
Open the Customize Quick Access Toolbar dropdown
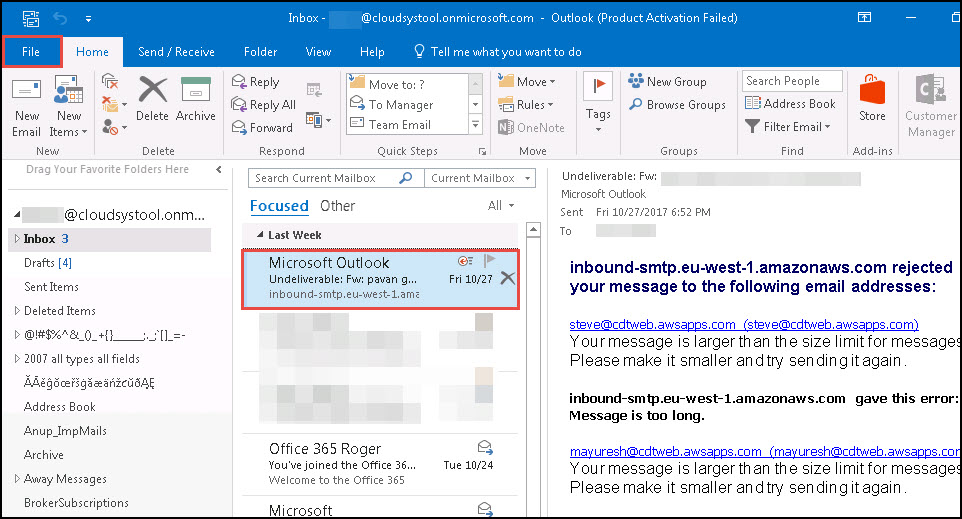click(88, 19)
